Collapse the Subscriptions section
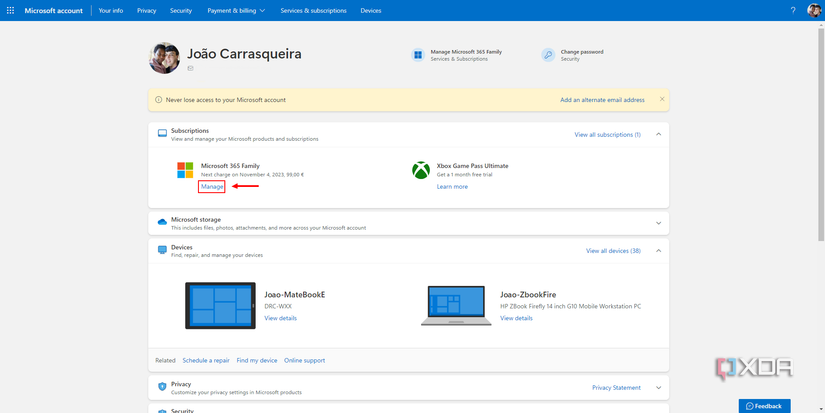Image resolution: width=825 pixels, height=413 pixels. click(658, 134)
